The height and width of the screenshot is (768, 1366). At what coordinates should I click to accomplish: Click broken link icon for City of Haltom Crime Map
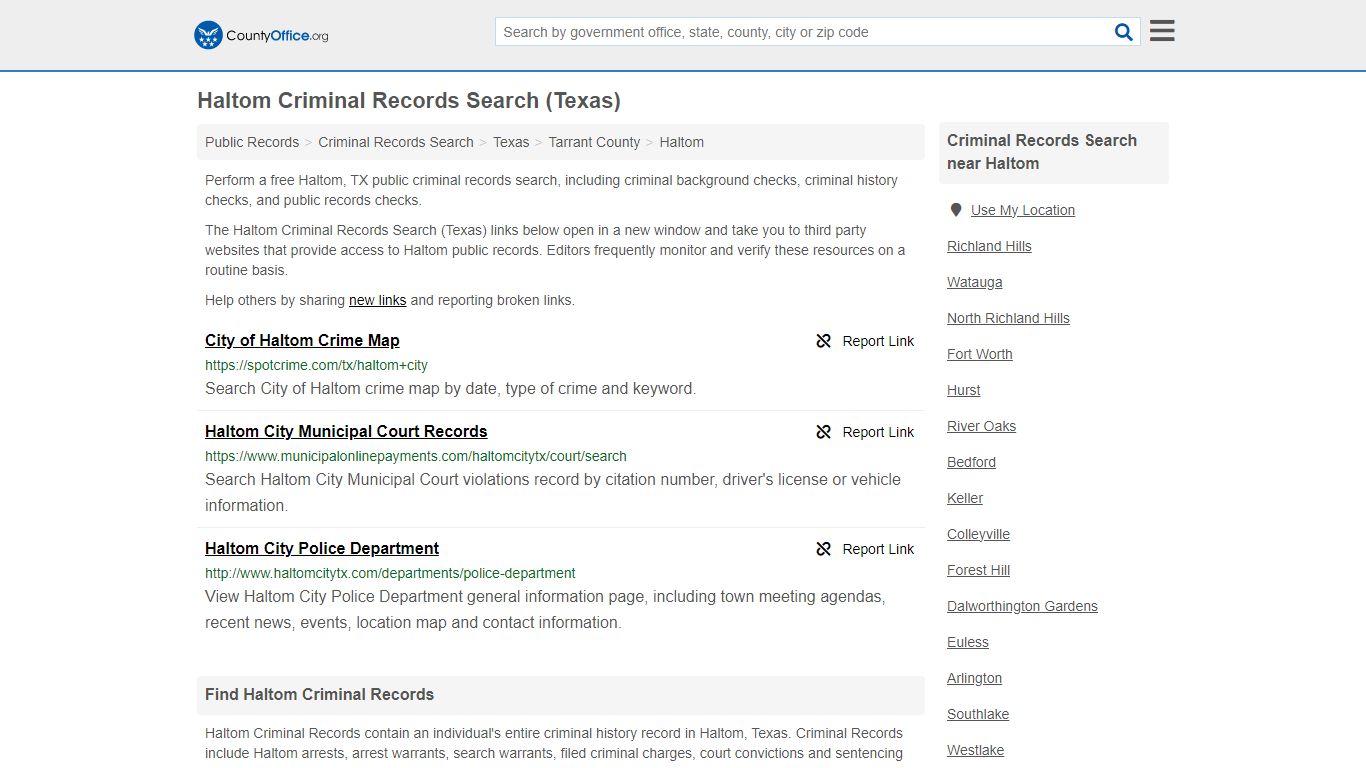point(823,341)
